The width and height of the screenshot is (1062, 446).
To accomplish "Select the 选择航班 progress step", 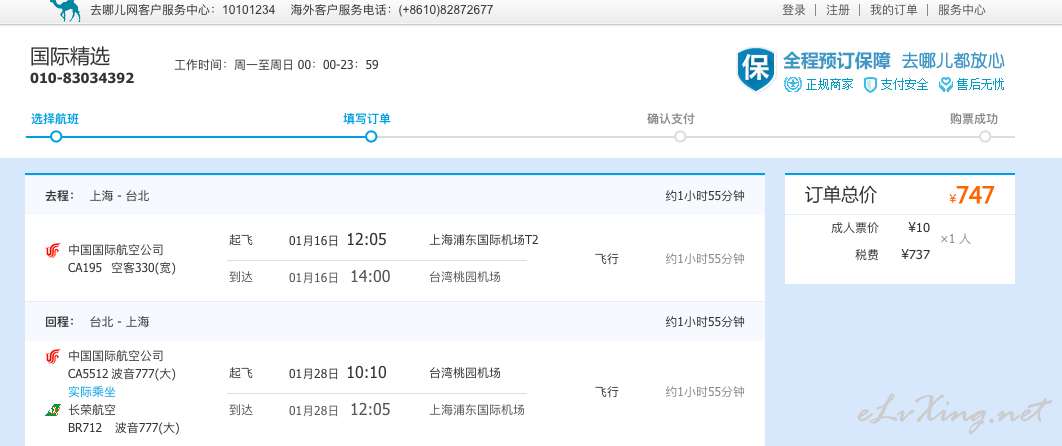I will 55,119.
